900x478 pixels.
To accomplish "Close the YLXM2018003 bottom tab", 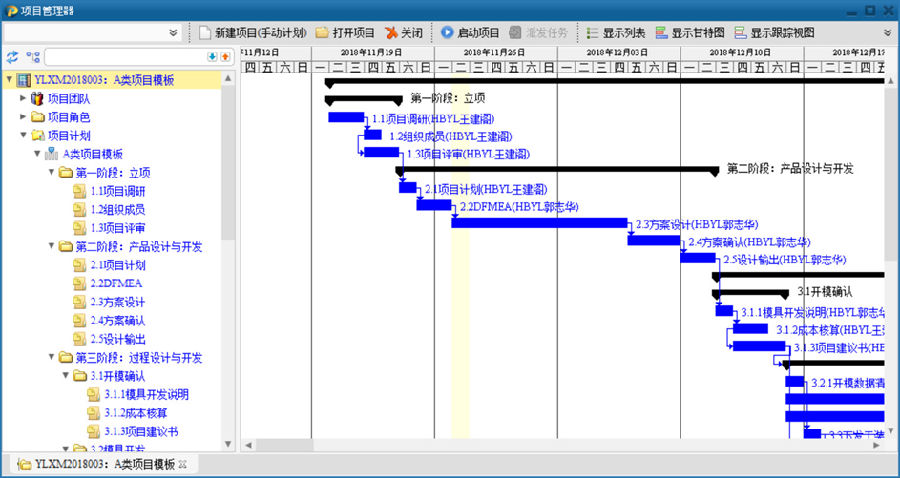I will (183, 464).
